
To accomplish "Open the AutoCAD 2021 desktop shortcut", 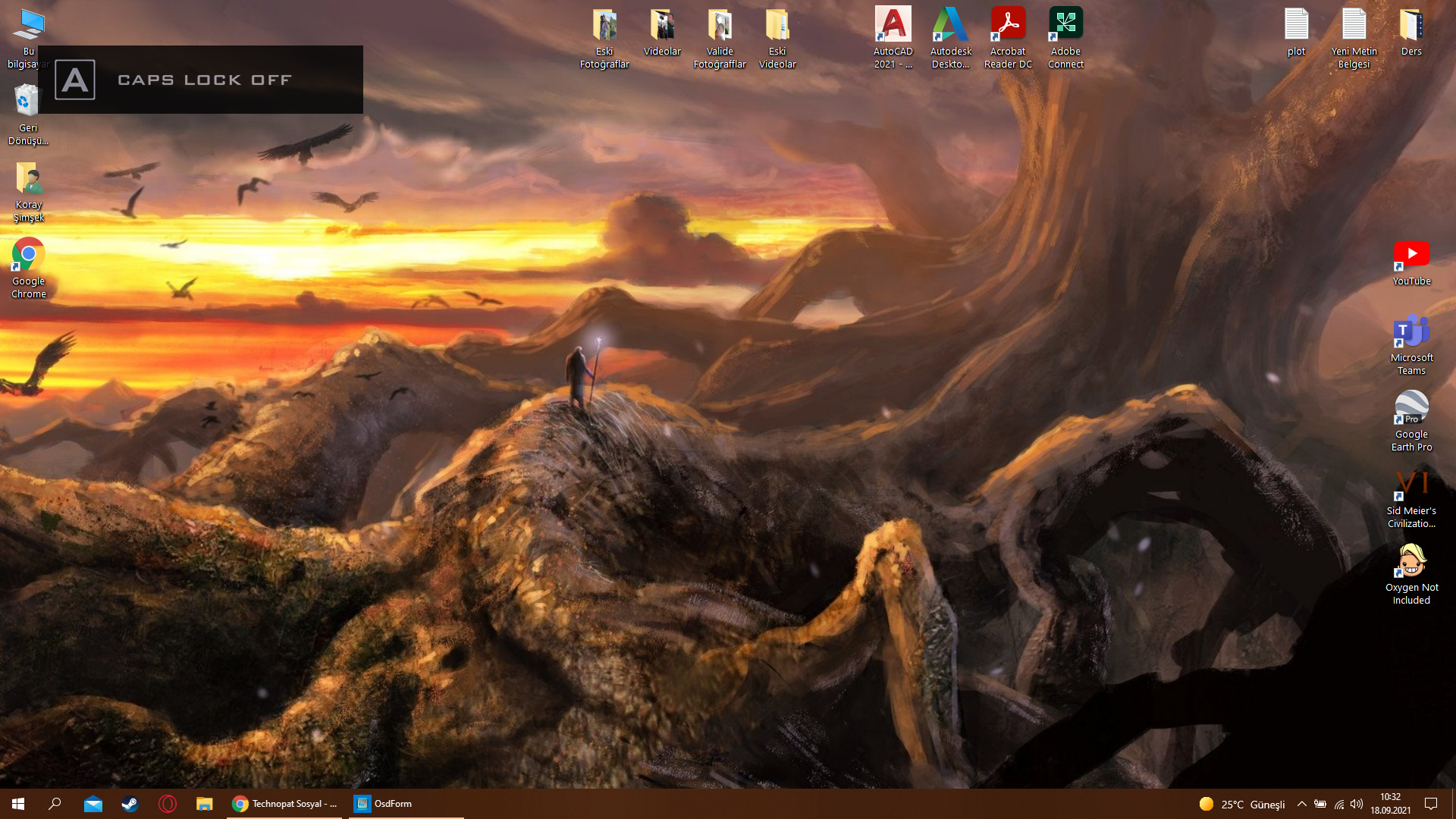I will [x=893, y=27].
